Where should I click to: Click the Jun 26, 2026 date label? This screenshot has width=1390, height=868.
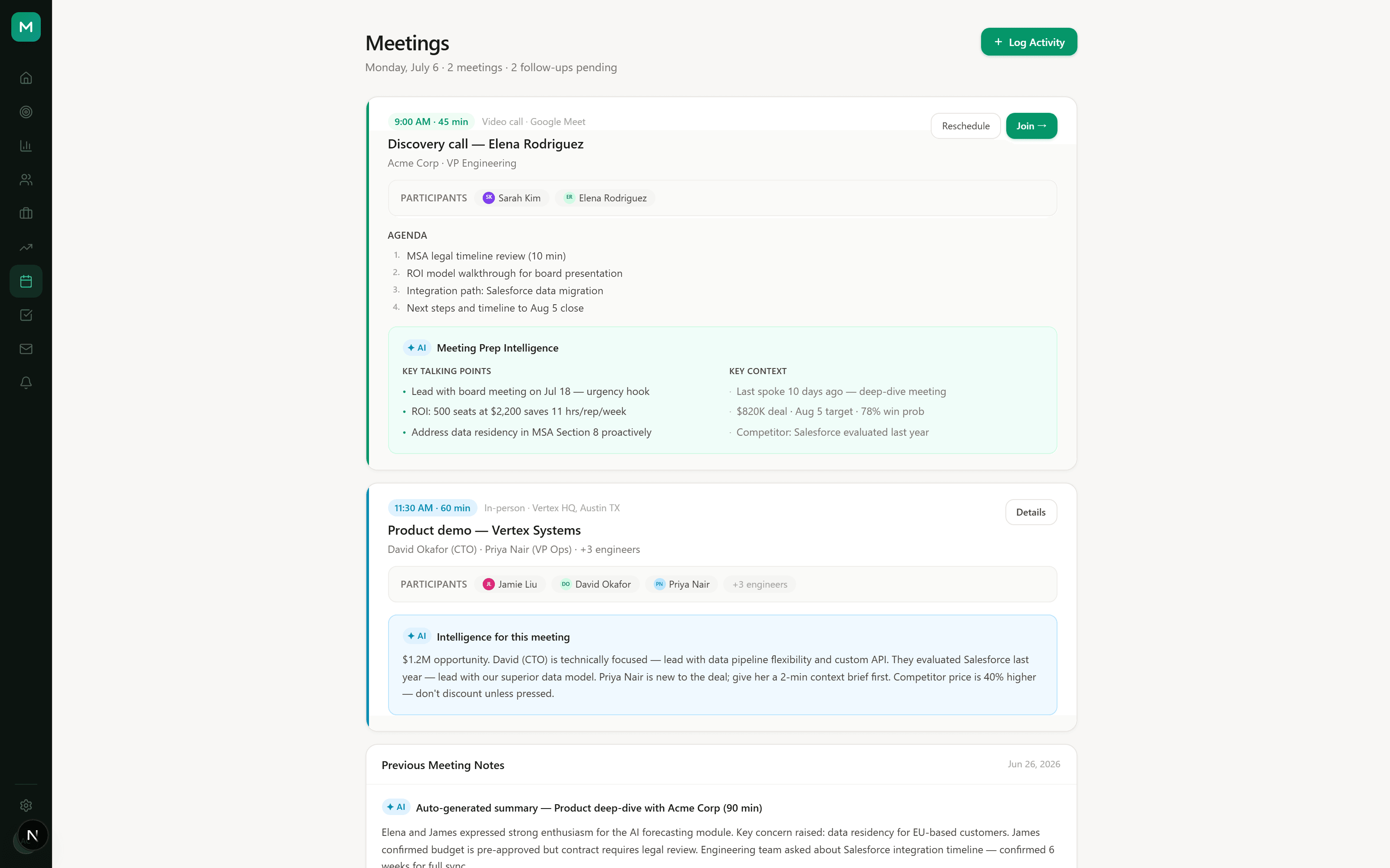click(x=1034, y=764)
